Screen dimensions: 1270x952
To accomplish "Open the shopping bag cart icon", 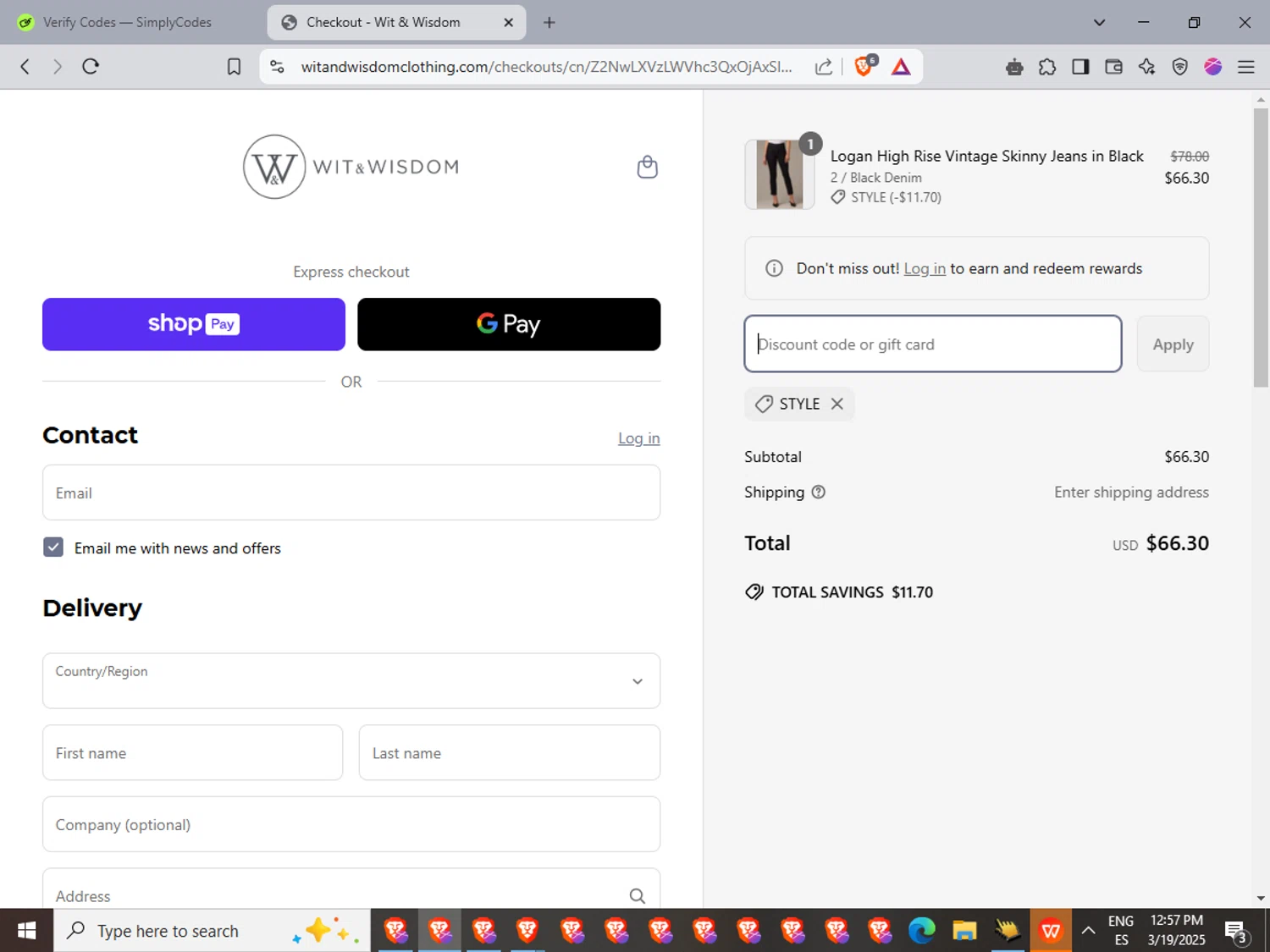I will point(647,167).
